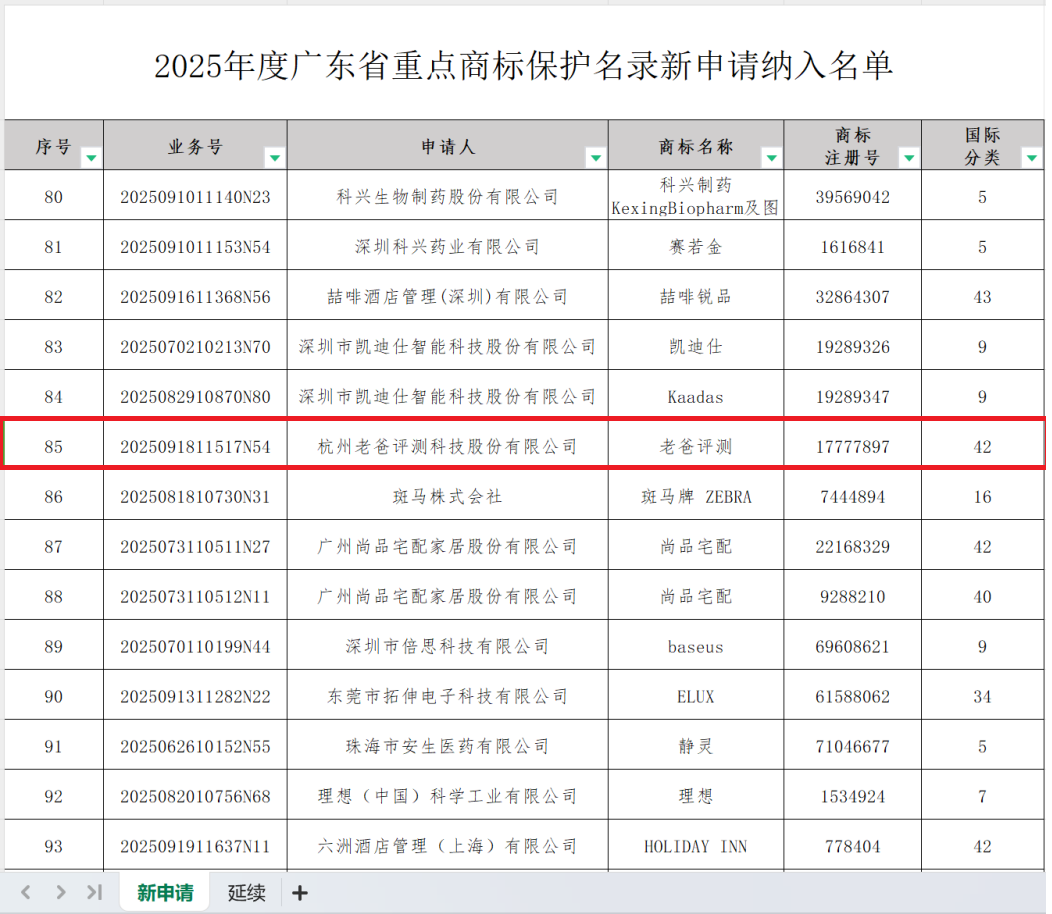Select registration number 71046677
This screenshot has height=914, width=1052.
coord(853,745)
